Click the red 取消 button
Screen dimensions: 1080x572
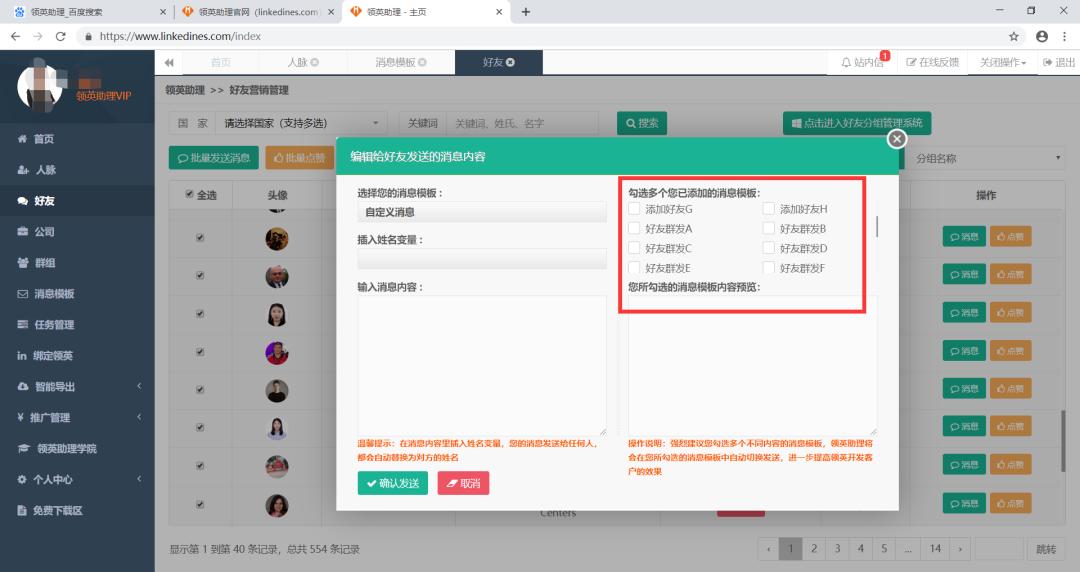(x=464, y=483)
